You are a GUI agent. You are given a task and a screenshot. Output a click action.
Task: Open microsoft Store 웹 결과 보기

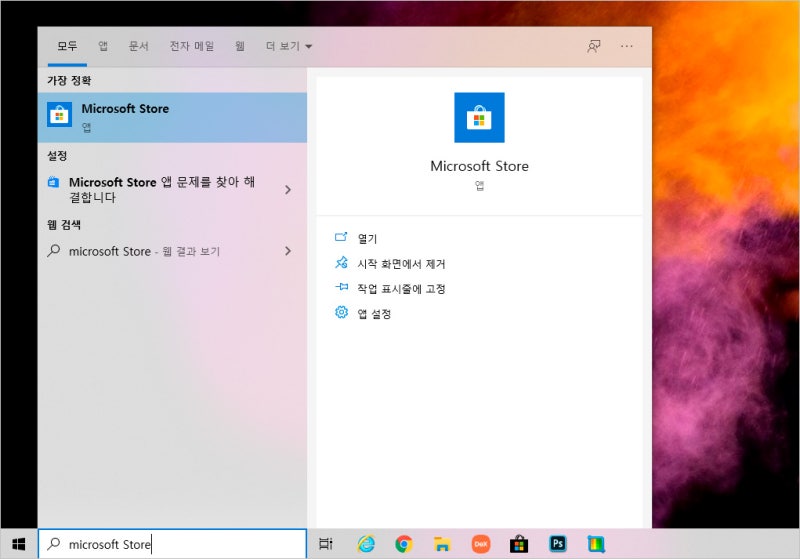(162, 251)
